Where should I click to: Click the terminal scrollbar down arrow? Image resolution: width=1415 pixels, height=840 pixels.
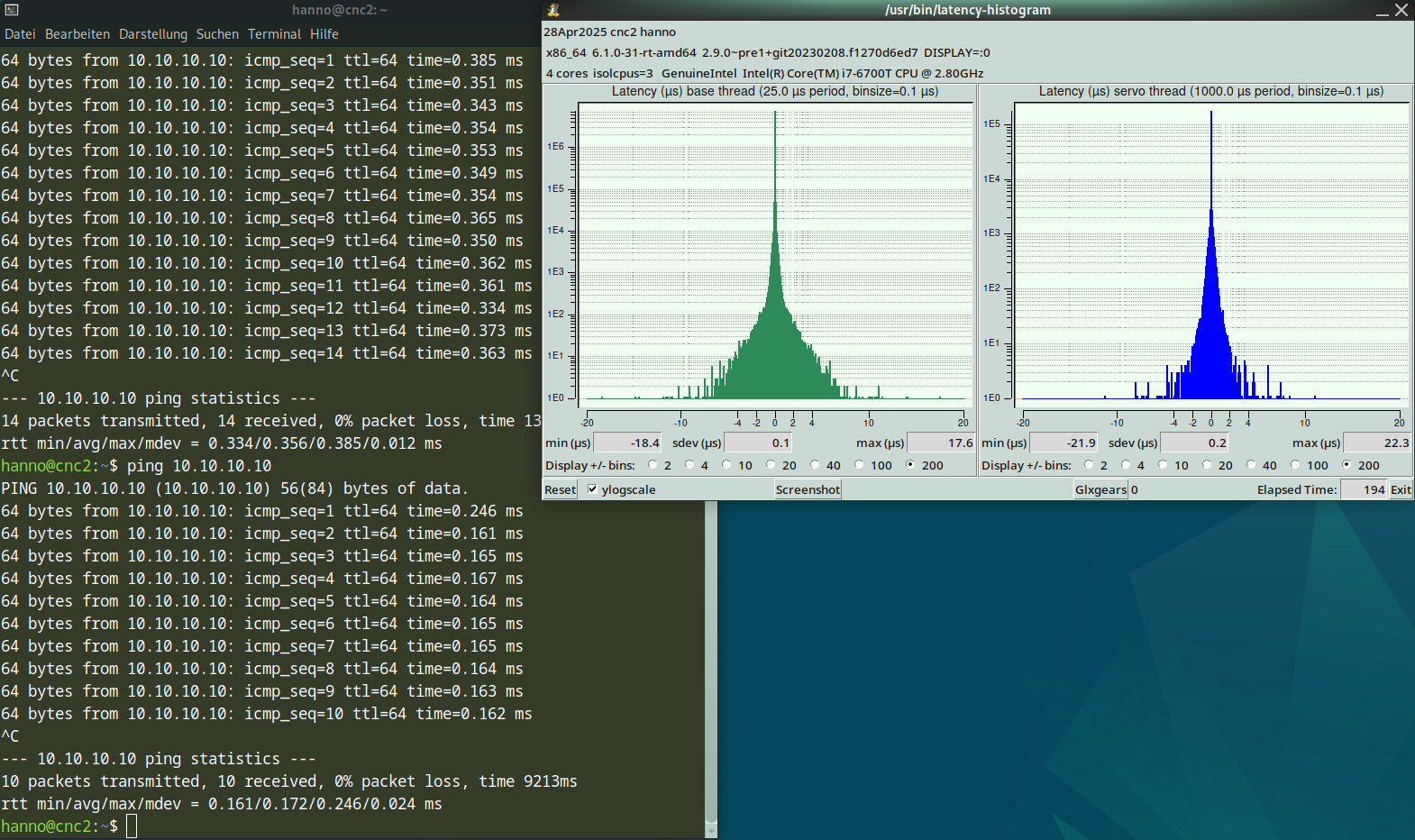(711, 830)
